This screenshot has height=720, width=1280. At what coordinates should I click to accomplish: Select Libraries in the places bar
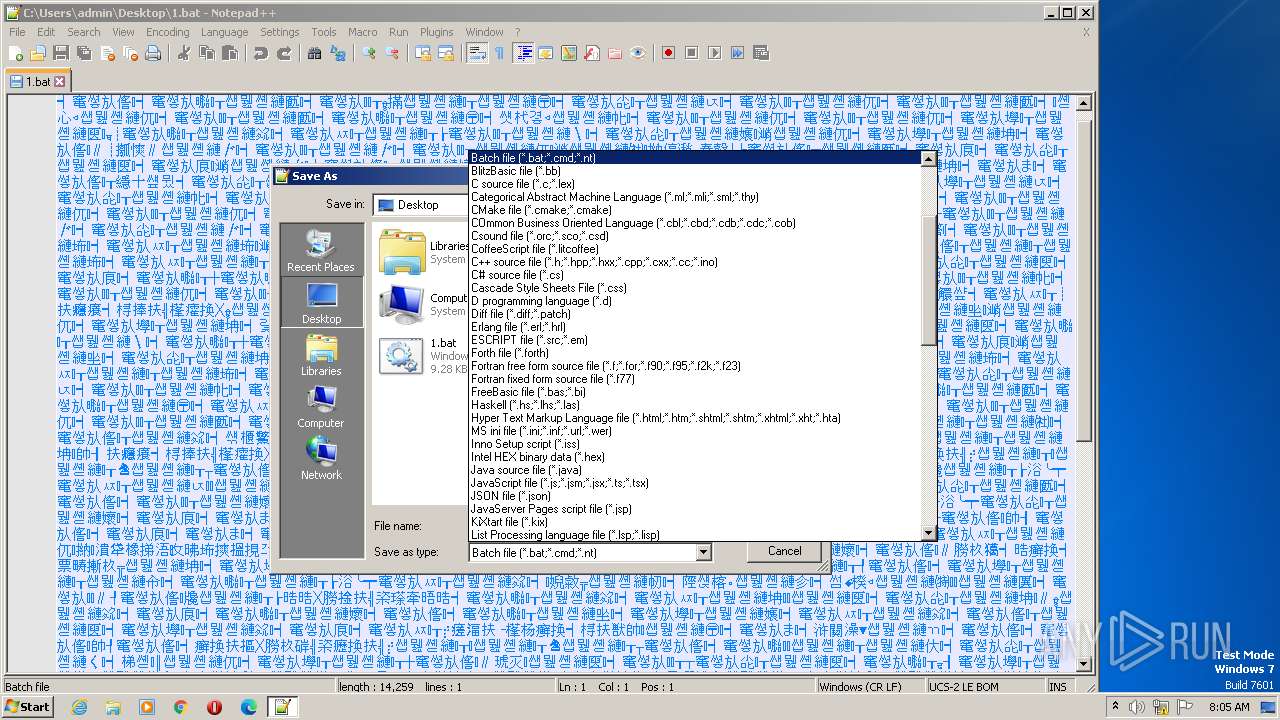320,354
